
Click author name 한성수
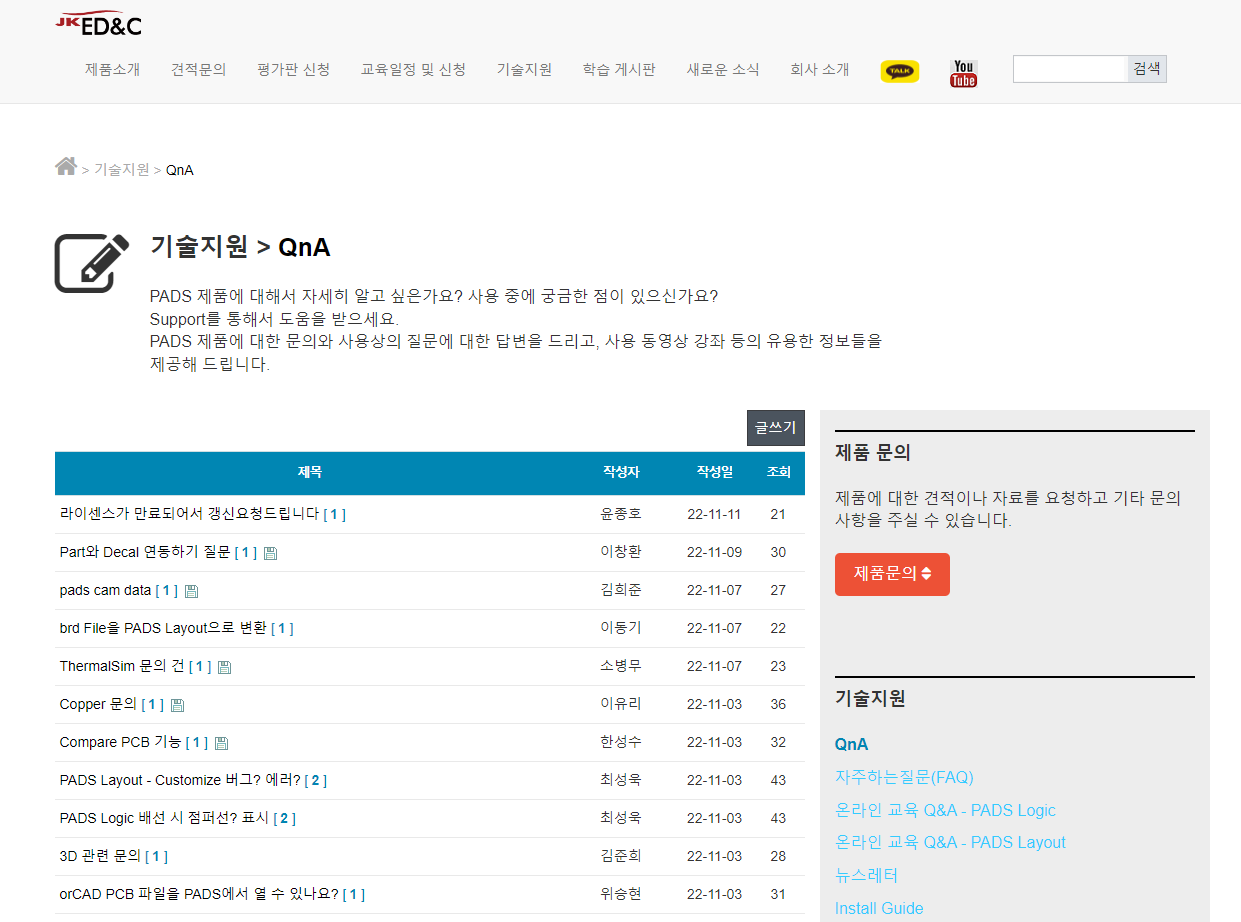pos(621,742)
